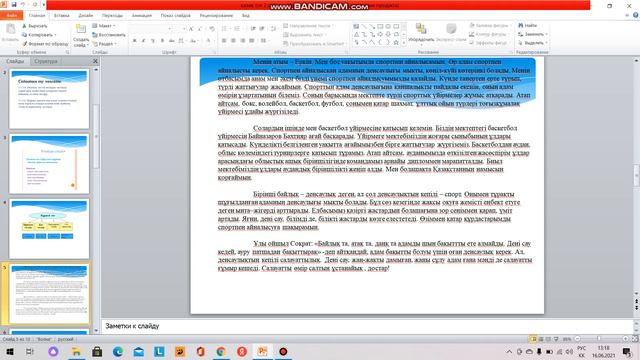640x360 pixels.
Task: Adjust the zoom slider in status bar
Action: [599, 339]
